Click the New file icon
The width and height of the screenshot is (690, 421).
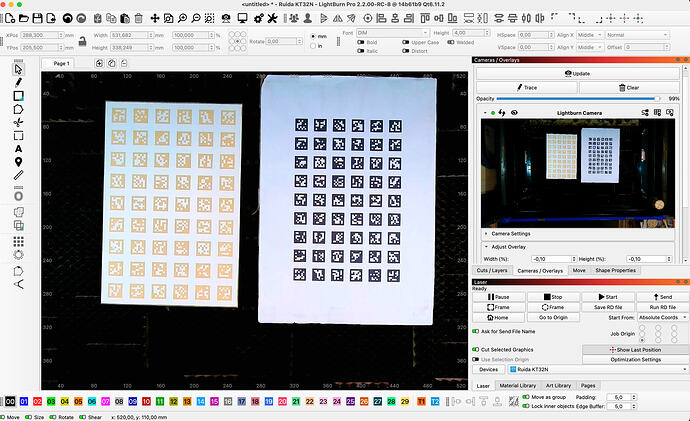10,18
